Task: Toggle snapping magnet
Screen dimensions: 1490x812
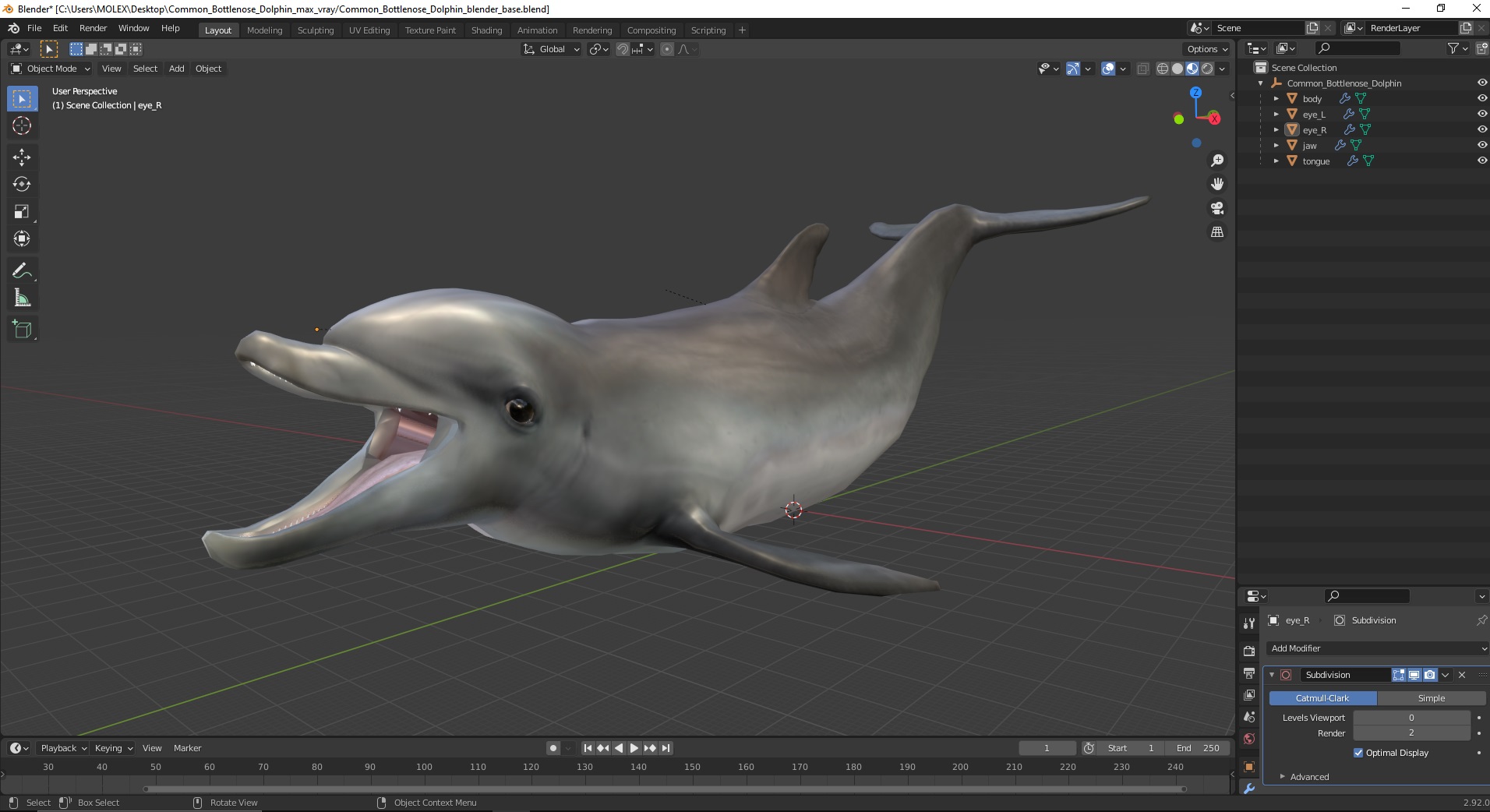Action: tap(622, 49)
